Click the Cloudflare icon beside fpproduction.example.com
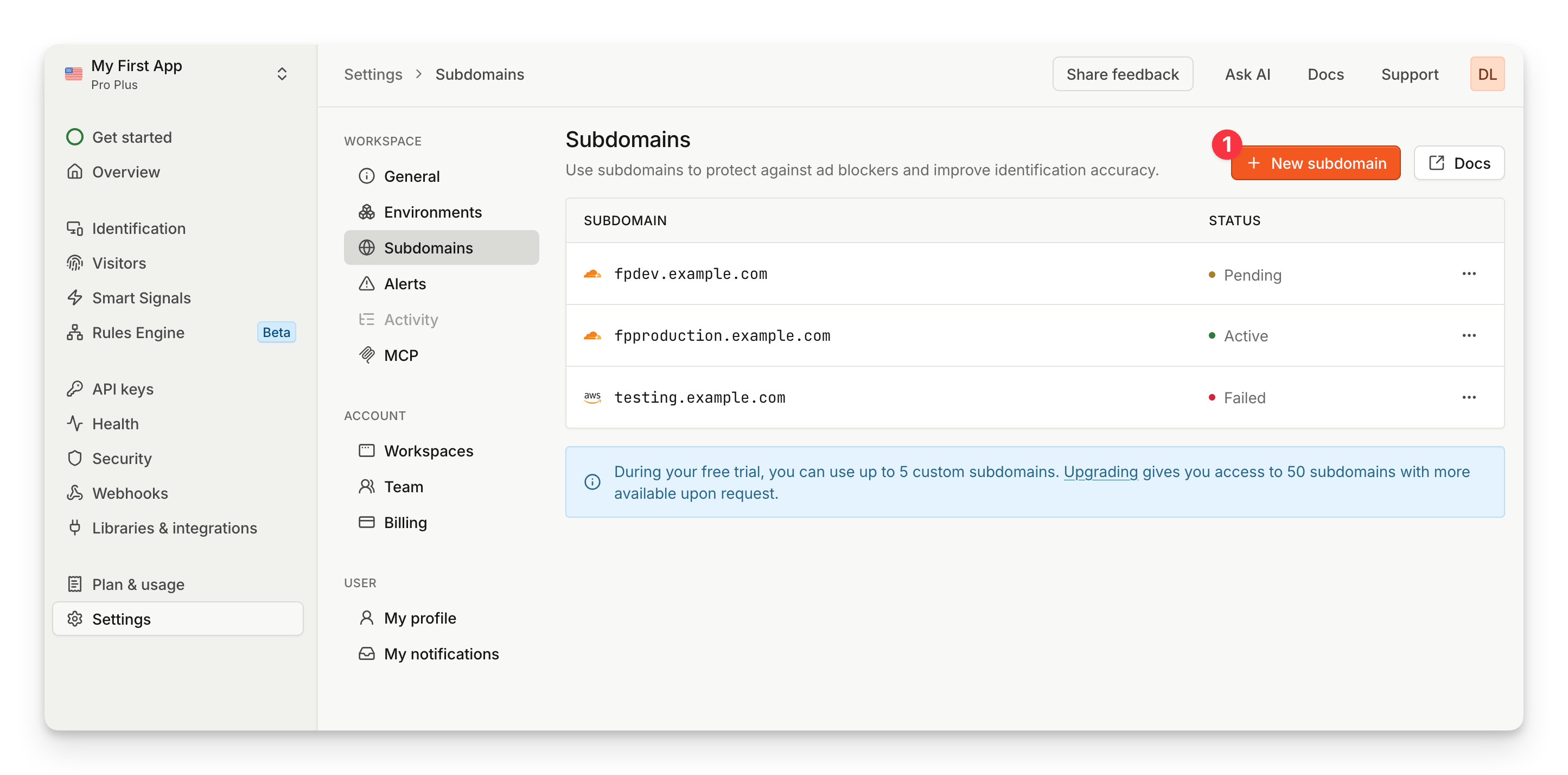Screen dimensions: 1568x775 coord(591,335)
